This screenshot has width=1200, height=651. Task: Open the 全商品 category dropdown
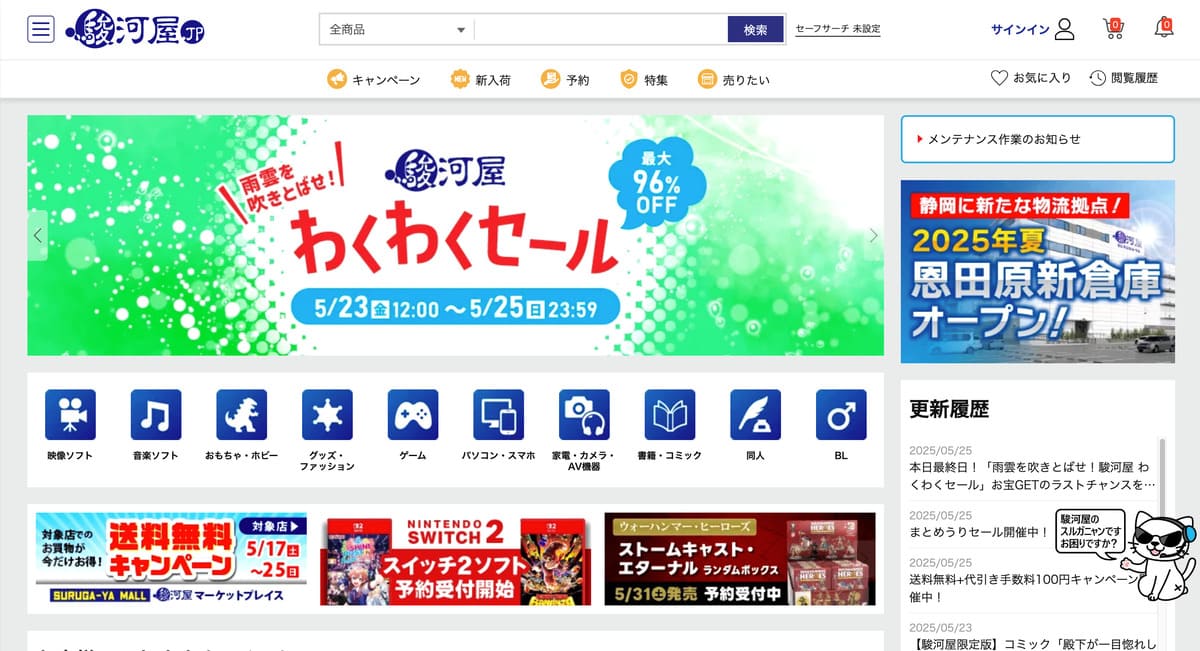pyautogui.click(x=397, y=30)
